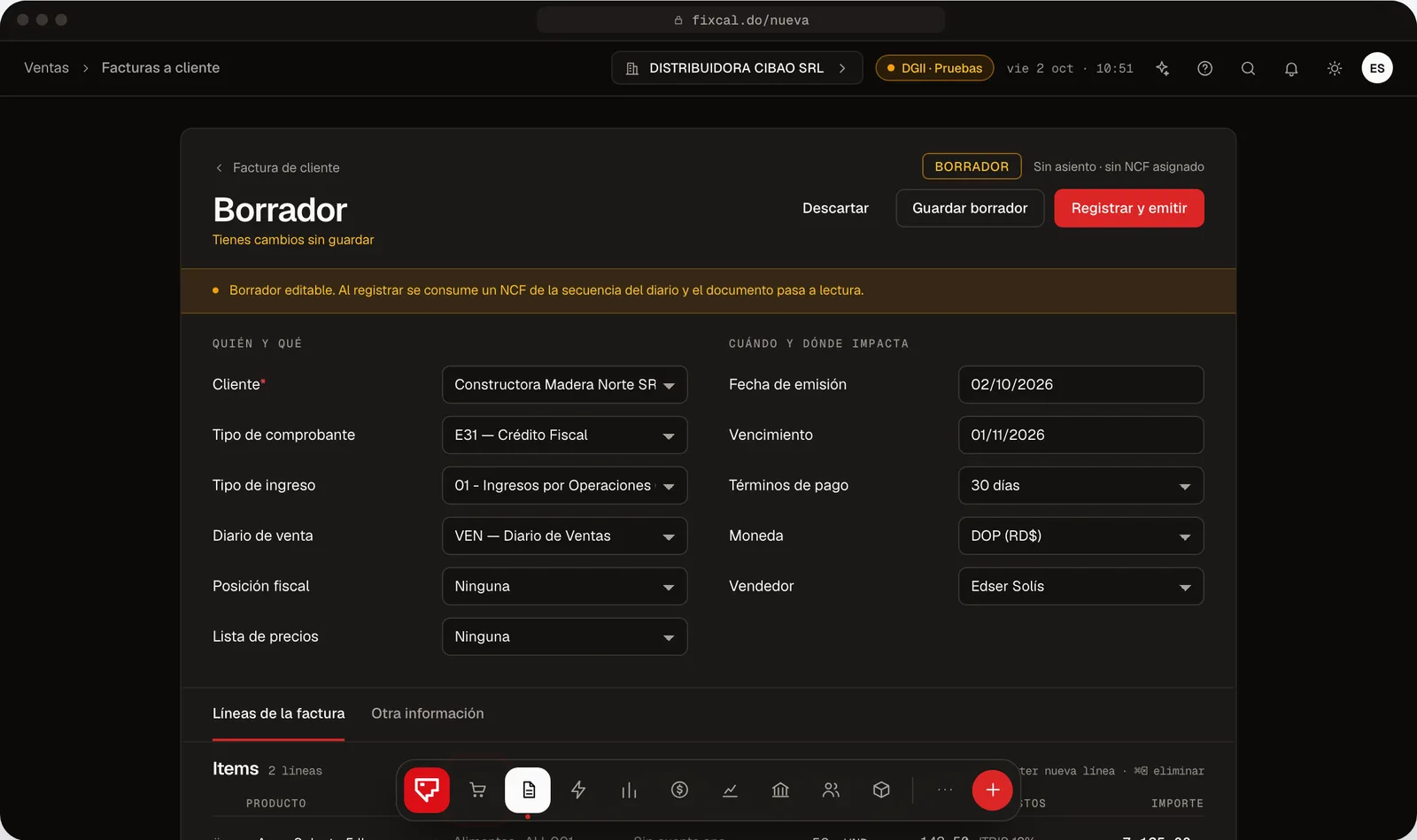The image size is (1417, 840).
Task: Open the dollar coin icon in dock
Action: point(679,790)
